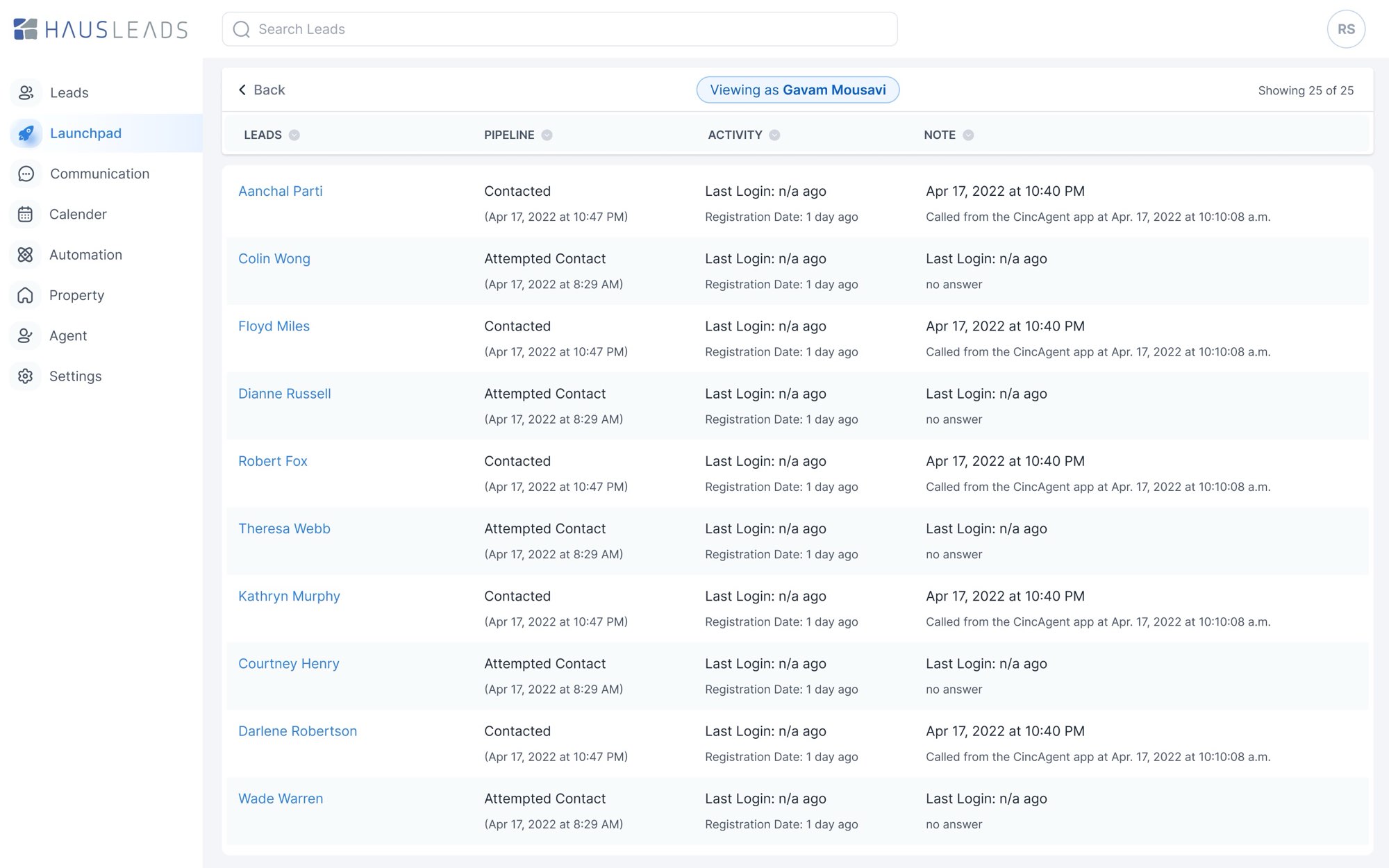Click Last Login activity in Courtney Henry row
The width and height of the screenshot is (1389, 868).
(765, 663)
